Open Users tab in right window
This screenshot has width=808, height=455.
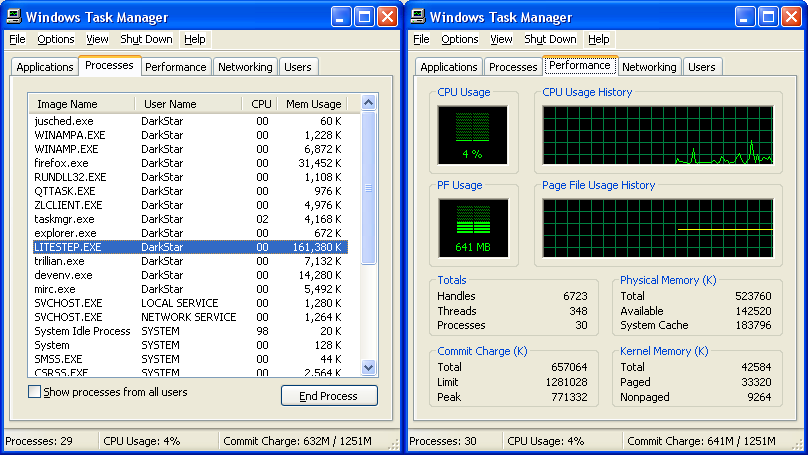point(702,67)
